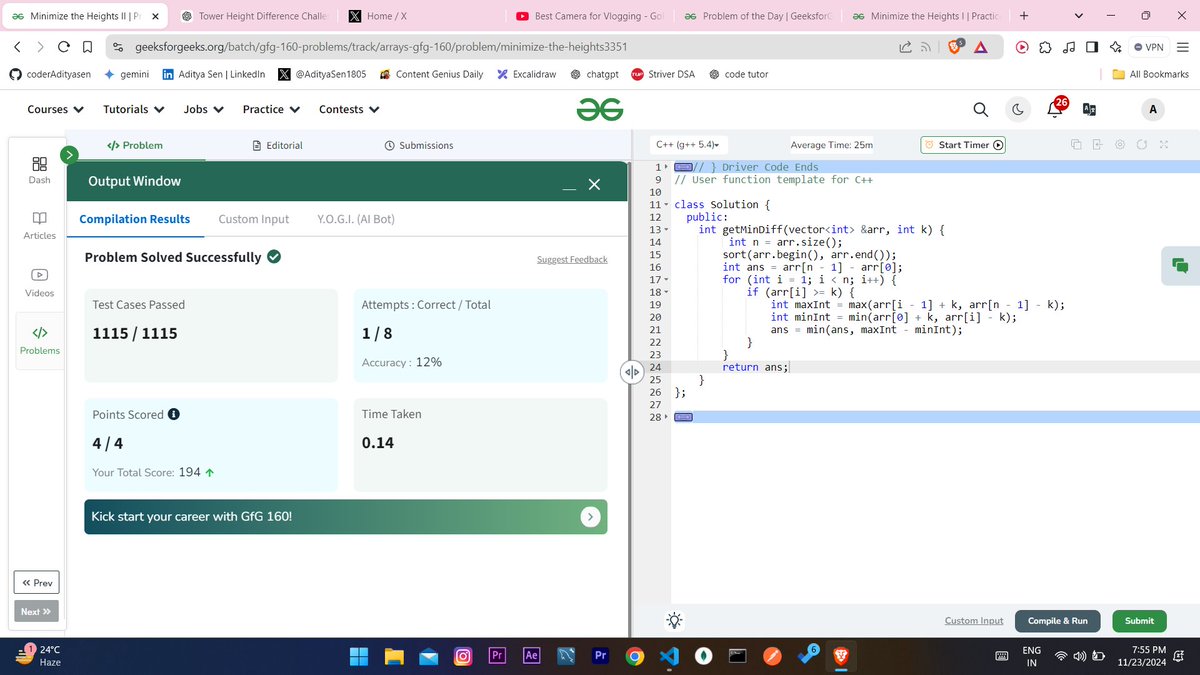Open the C++ (g++ 5.4) language dropdown

click(x=687, y=145)
